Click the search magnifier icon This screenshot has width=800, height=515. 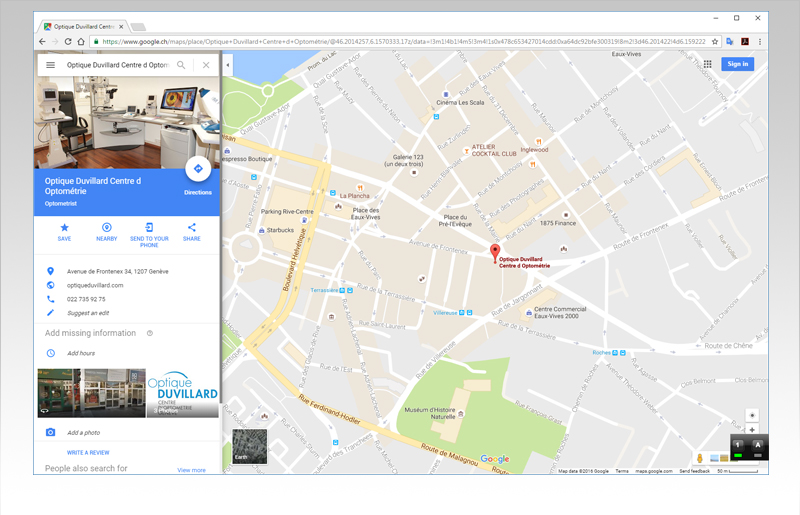(181, 65)
